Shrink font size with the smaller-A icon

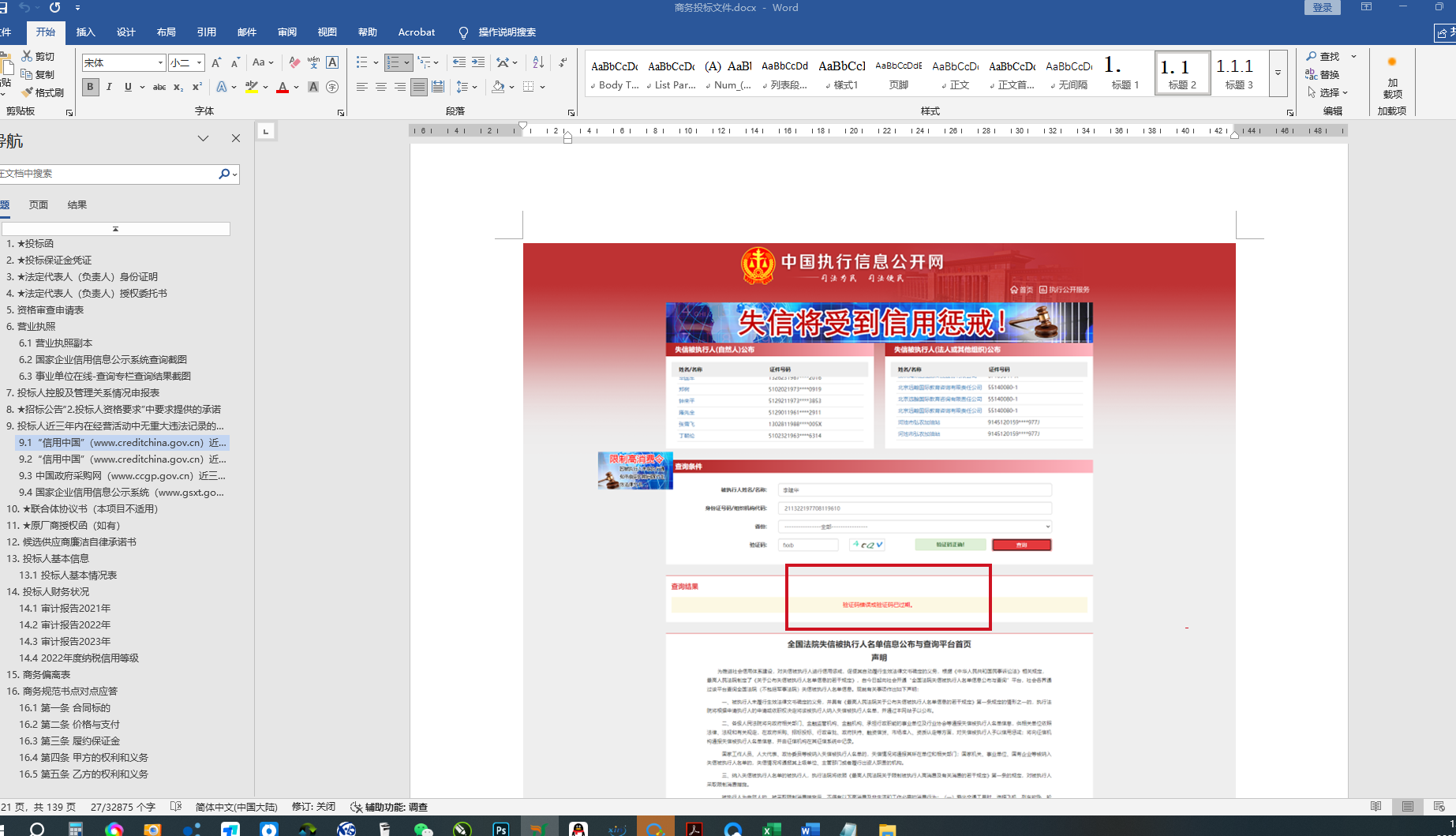[x=235, y=62]
